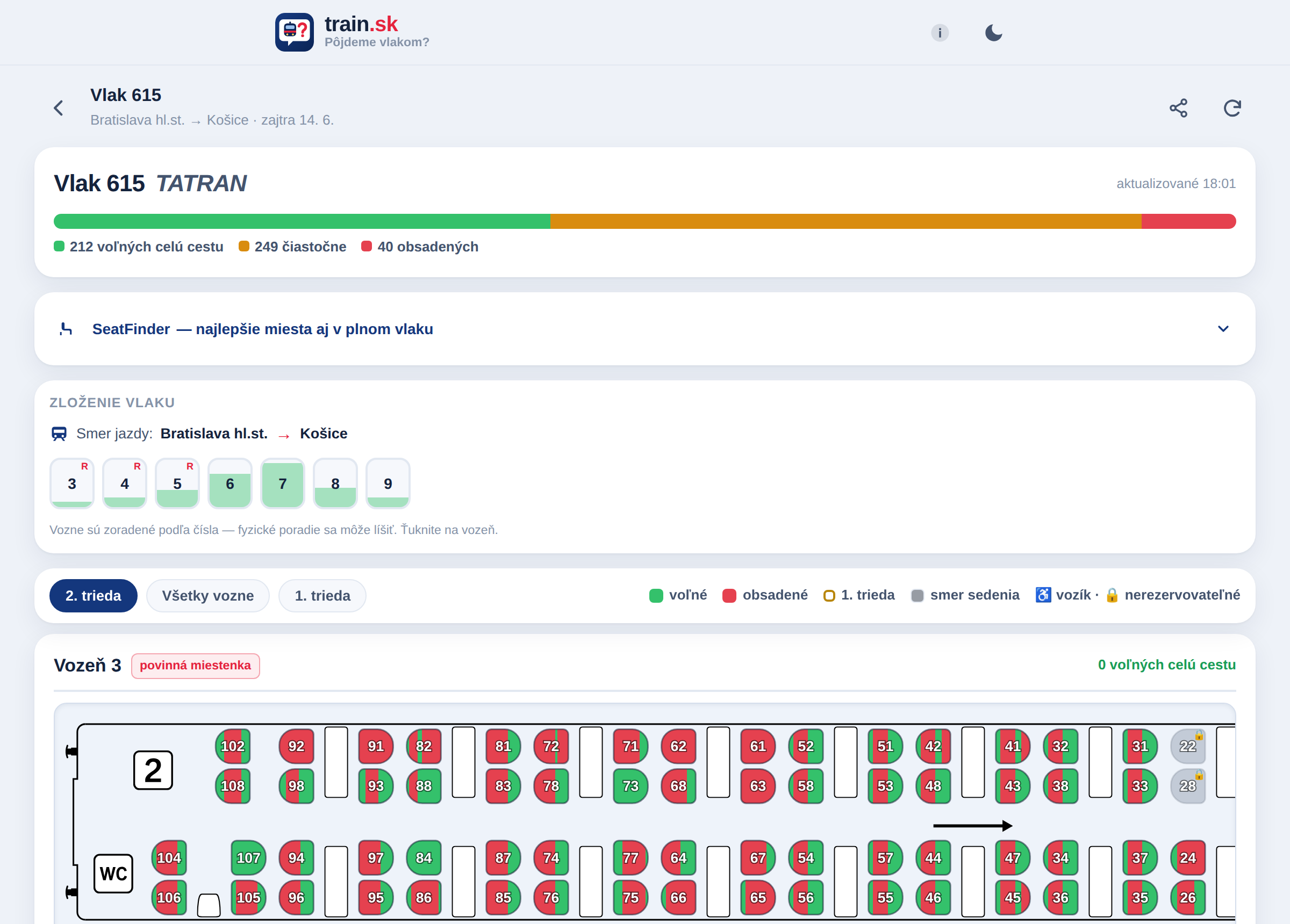
Task: Expand the SeatFinder panel chevron
Action: tap(1223, 329)
